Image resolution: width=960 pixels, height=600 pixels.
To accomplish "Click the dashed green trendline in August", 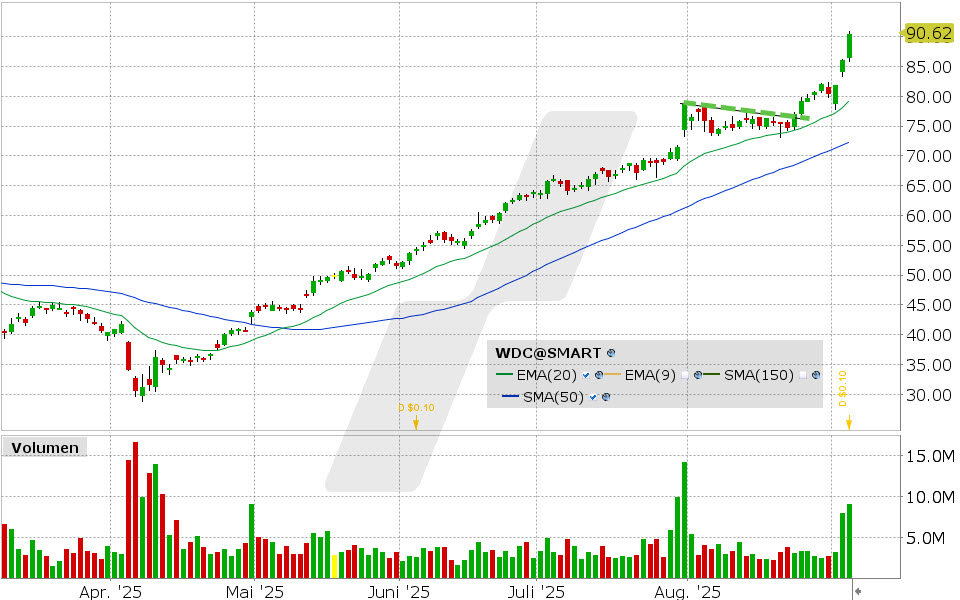I will click(746, 110).
